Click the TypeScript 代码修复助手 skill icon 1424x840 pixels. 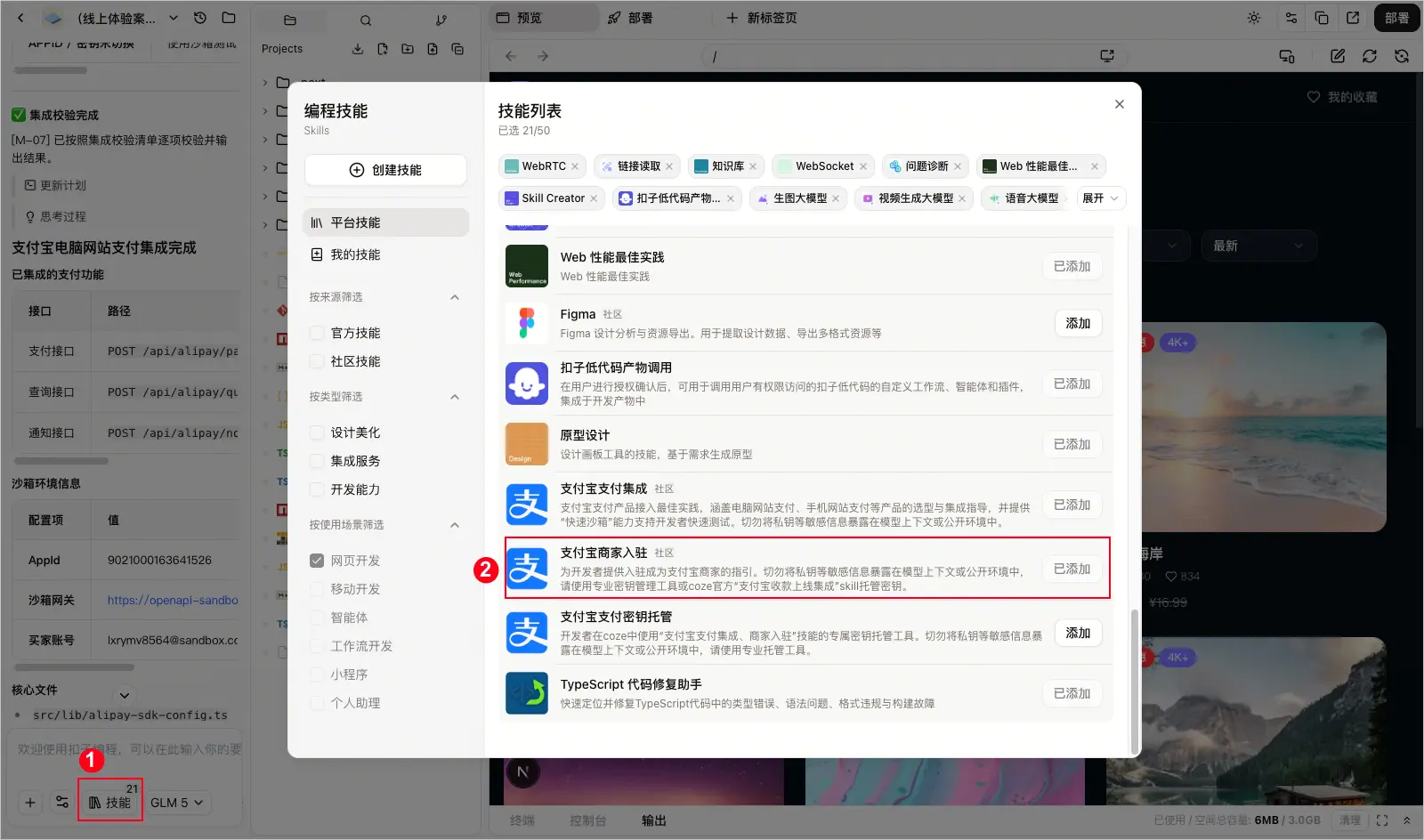[x=527, y=693]
